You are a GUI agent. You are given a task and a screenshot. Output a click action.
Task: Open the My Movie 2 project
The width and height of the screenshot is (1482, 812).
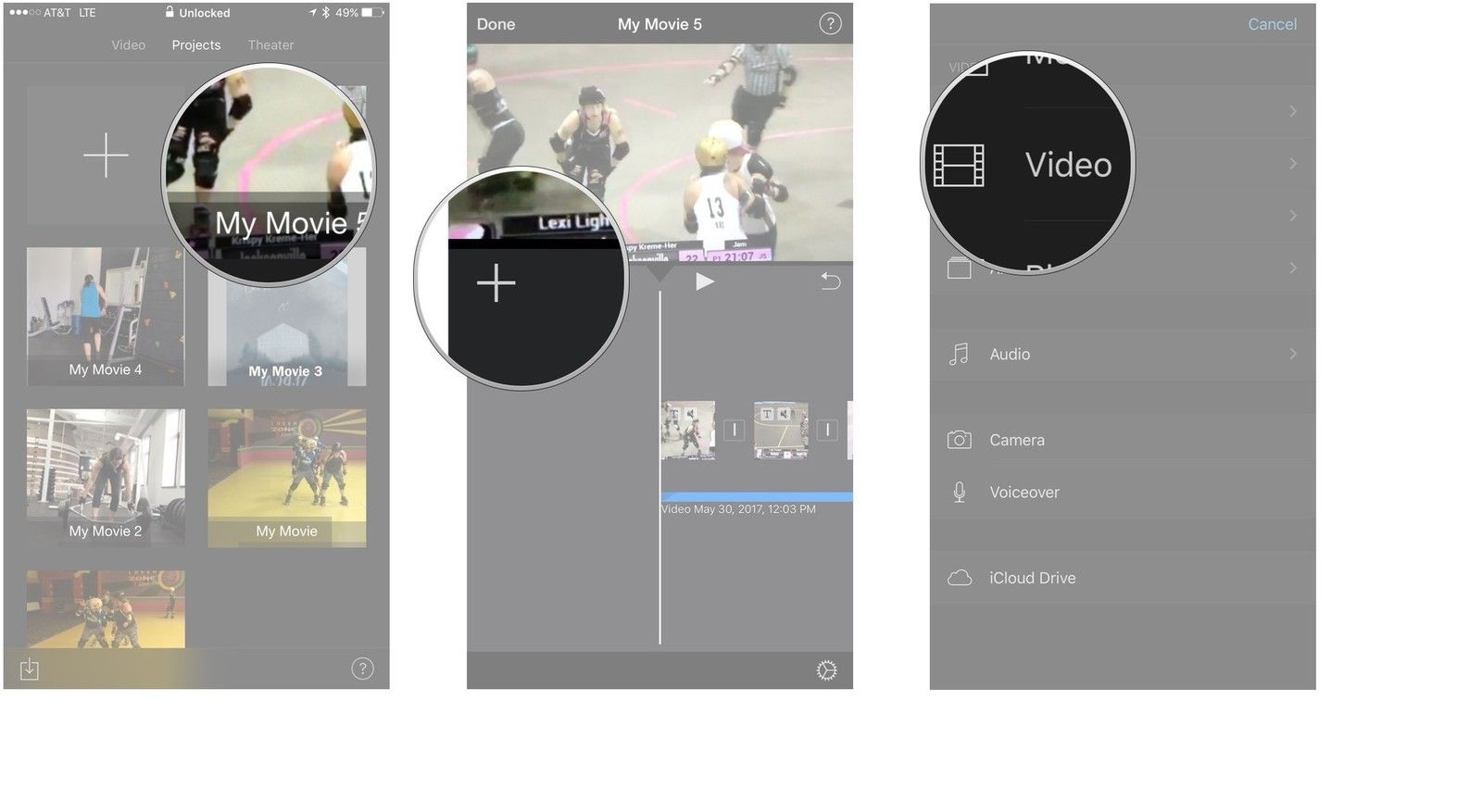106,477
